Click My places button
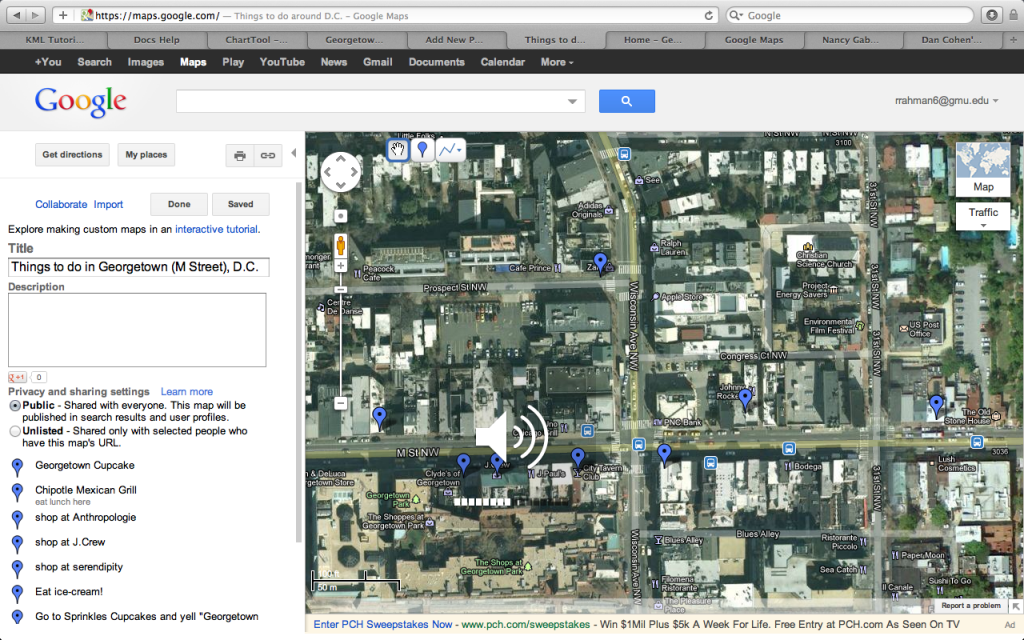The width and height of the screenshot is (1024, 640). pyautogui.click(x=146, y=155)
